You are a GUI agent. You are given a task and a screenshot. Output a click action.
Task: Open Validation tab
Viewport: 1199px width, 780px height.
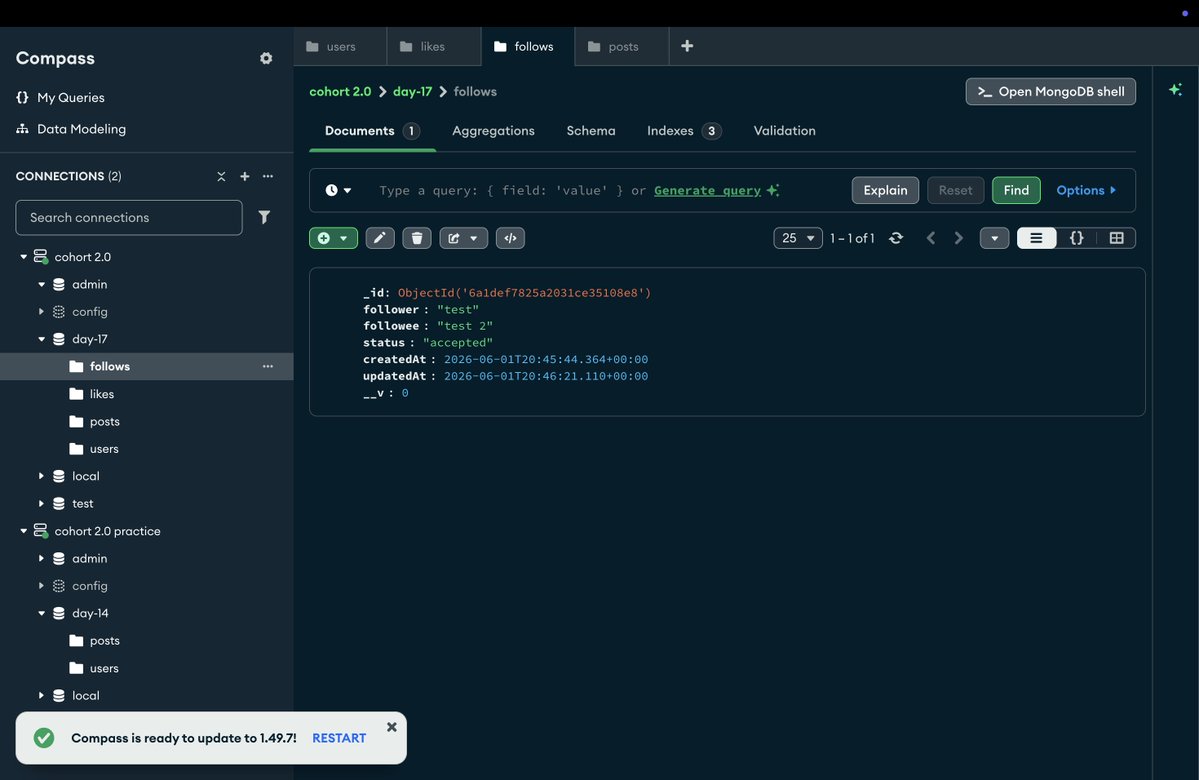[x=785, y=131]
